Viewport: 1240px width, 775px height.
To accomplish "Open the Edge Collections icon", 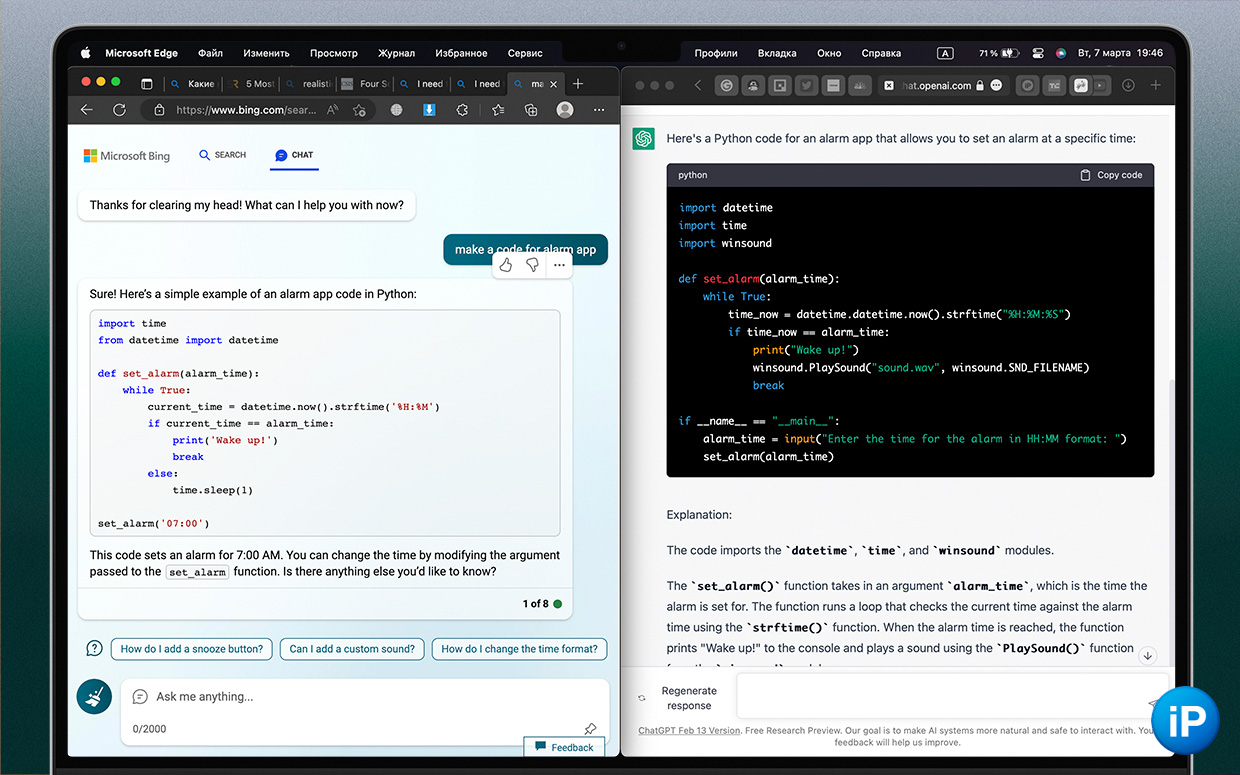I will [531, 110].
